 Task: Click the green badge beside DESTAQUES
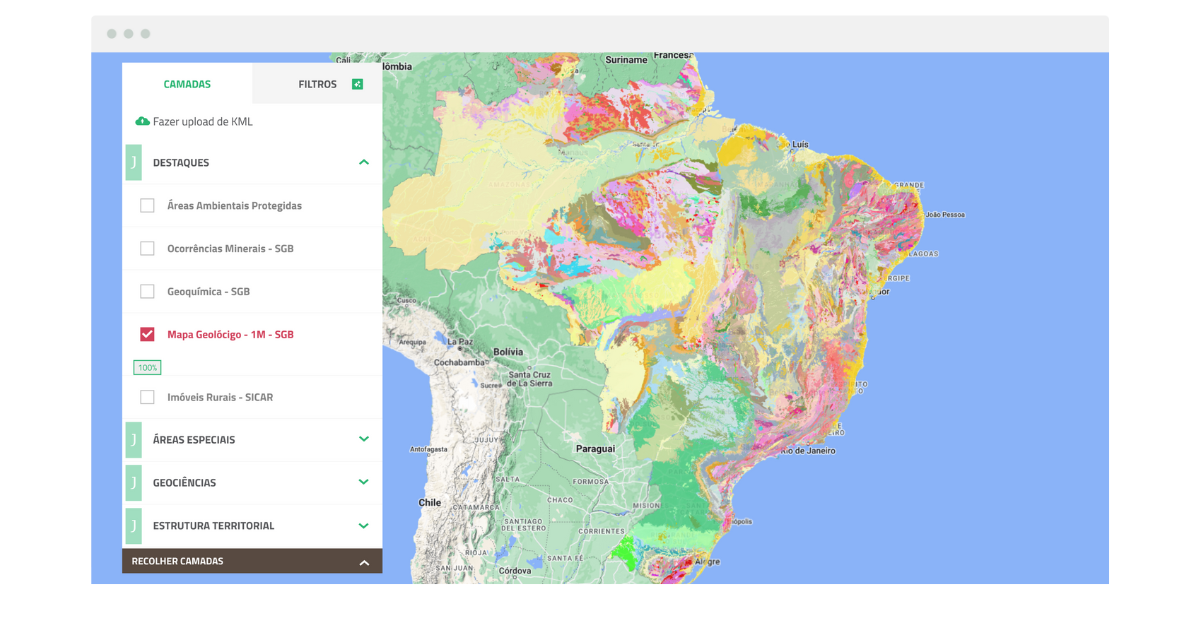point(133,162)
